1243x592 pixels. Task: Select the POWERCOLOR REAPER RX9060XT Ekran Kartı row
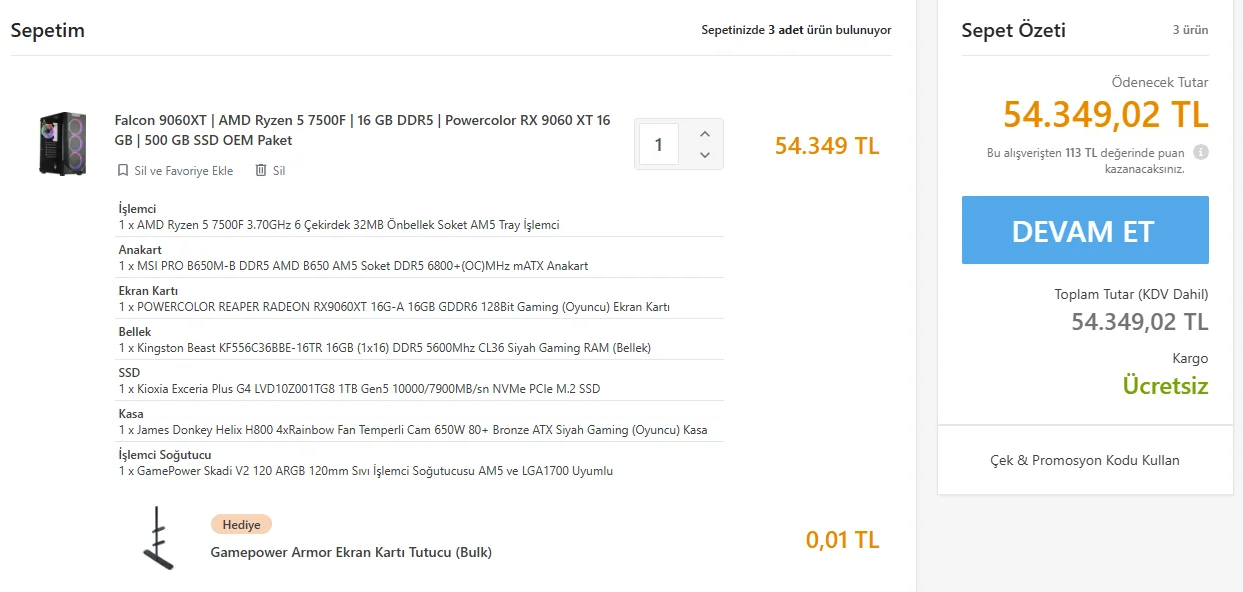[420, 299]
